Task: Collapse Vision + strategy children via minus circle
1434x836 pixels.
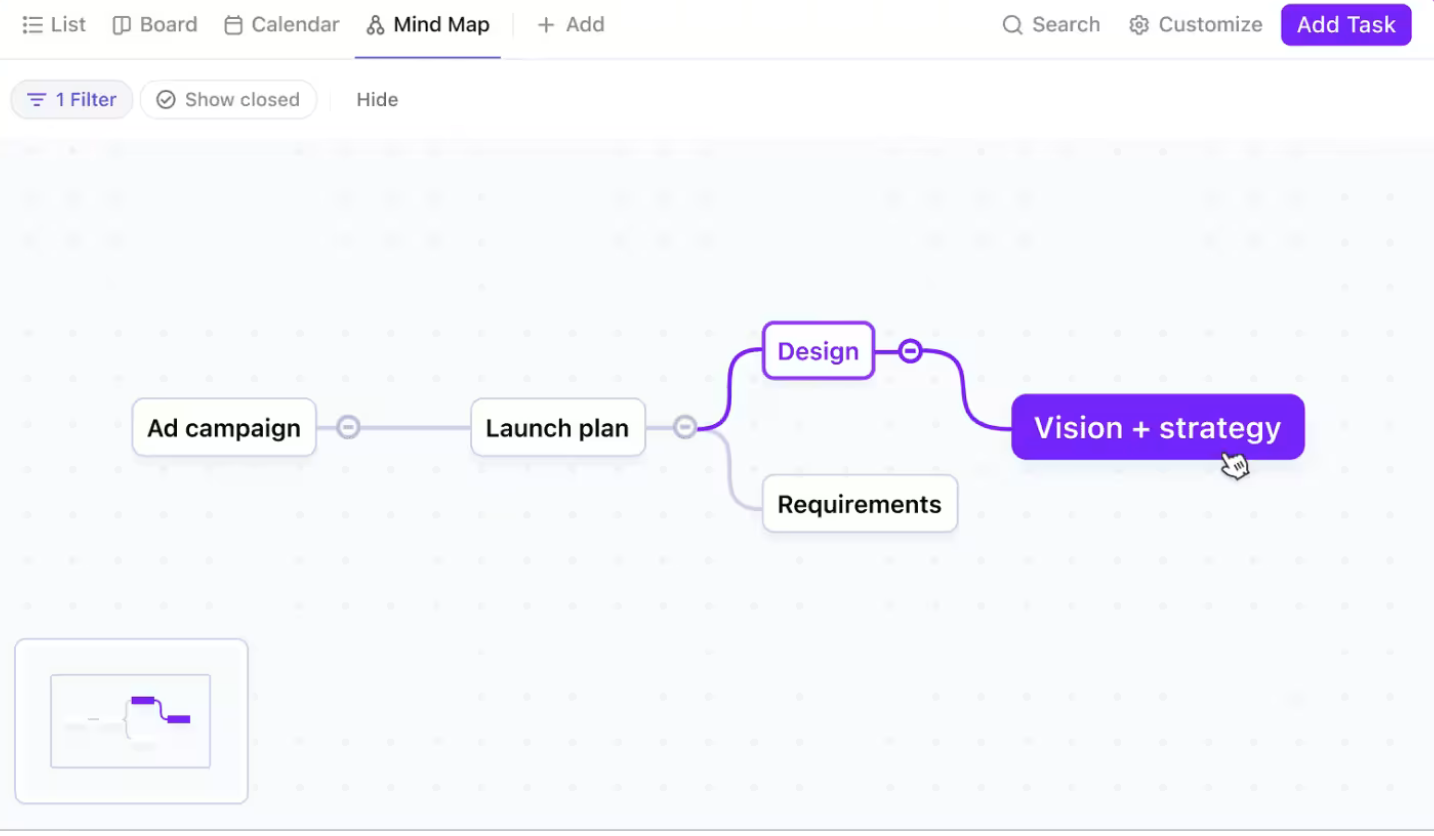Action: [909, 350]
